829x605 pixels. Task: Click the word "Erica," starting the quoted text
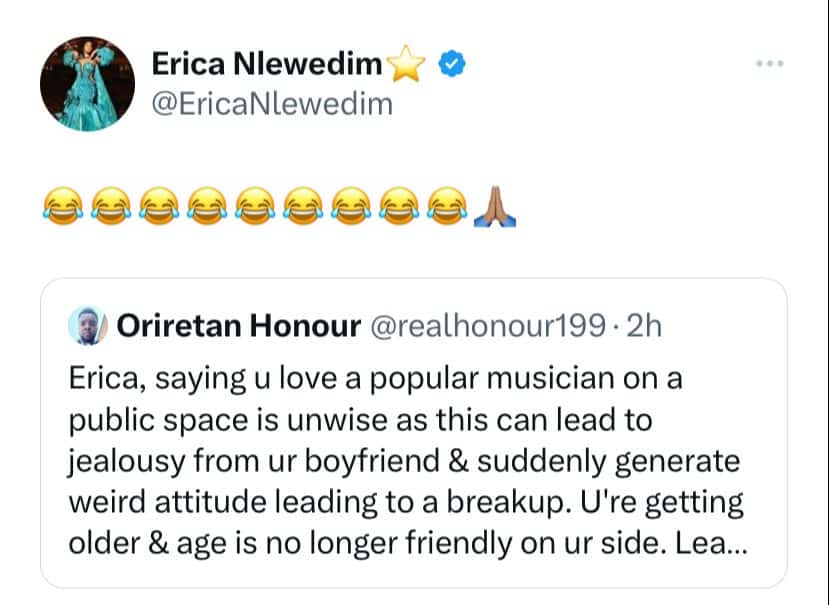click(106, 380)
